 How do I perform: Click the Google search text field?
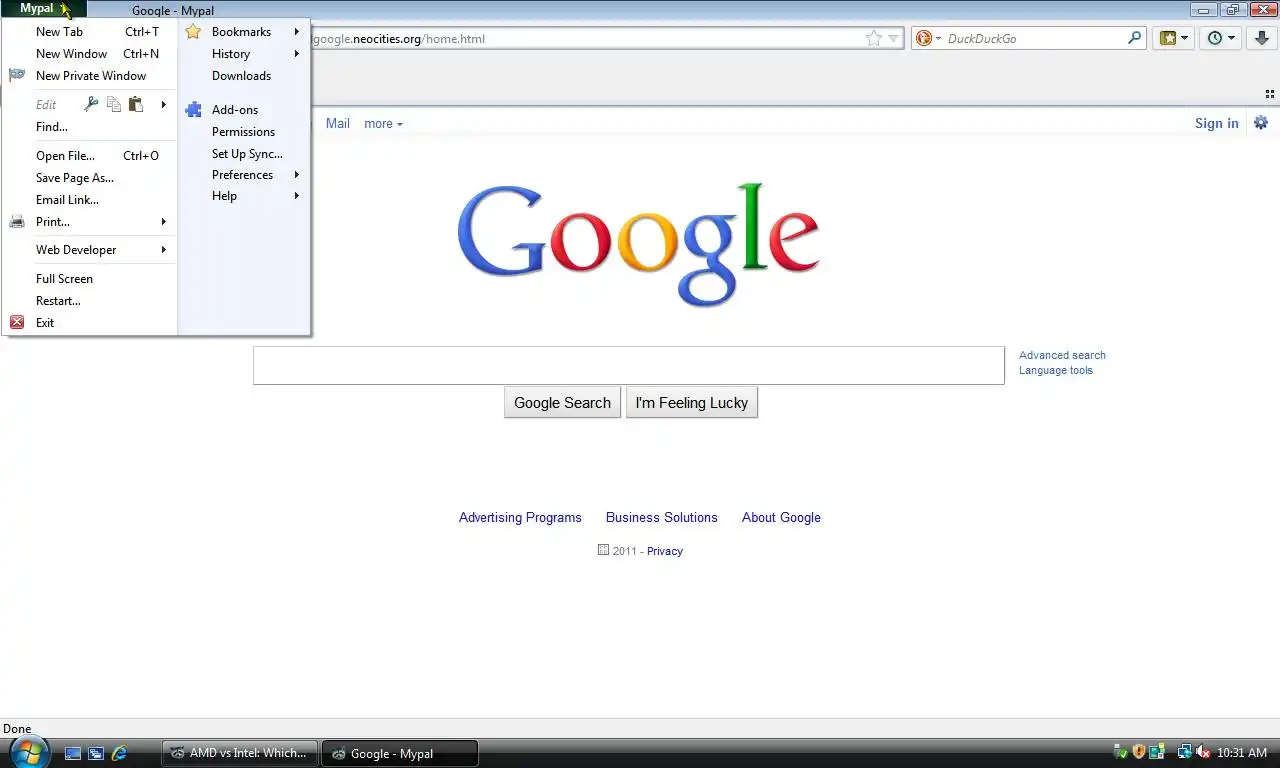pos(629,365)
